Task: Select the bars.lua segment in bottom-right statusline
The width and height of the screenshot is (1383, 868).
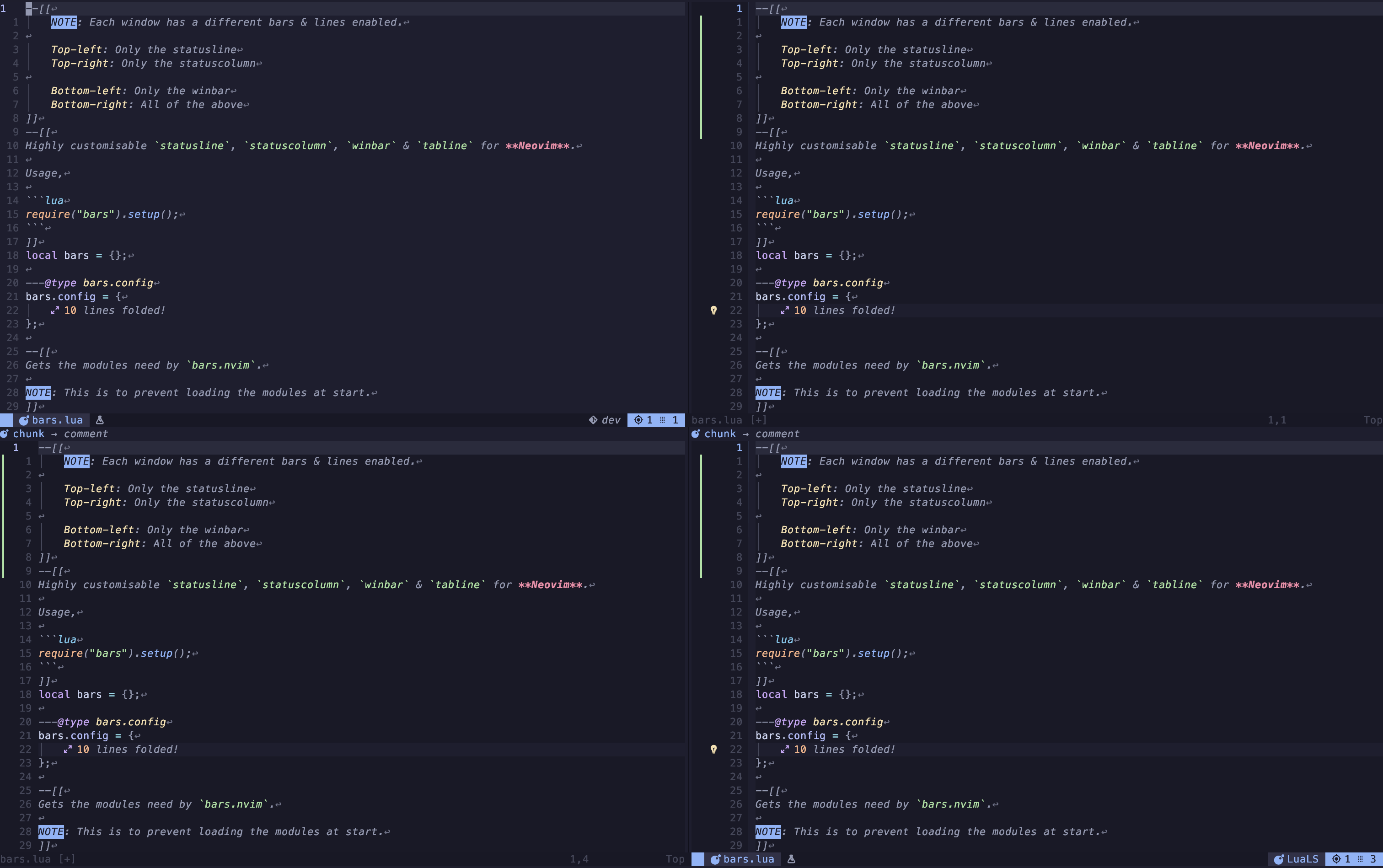Action: [x=748, y=859]
